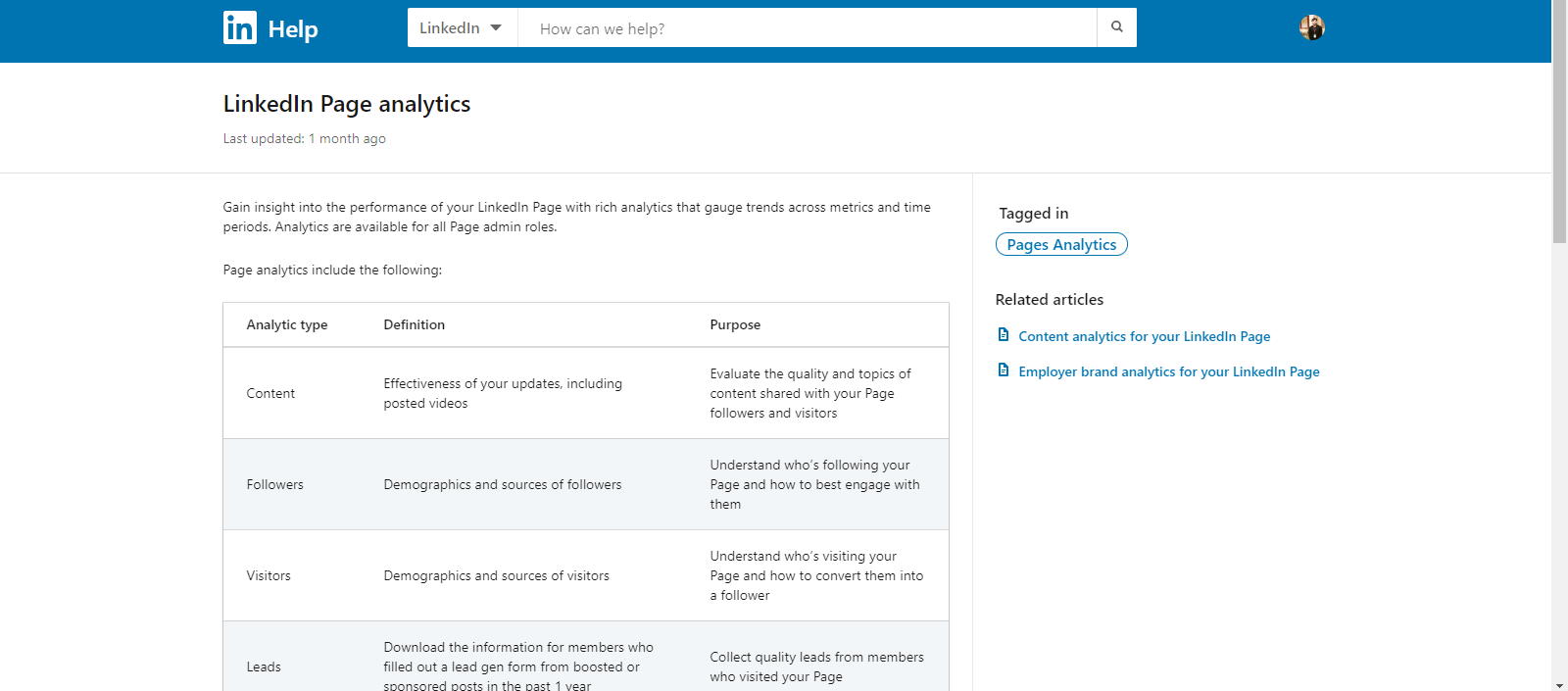Click the 'Last updated: 1 month ago' text
This screenshot has width=1568, height=691.
click(x=305, y=138)
